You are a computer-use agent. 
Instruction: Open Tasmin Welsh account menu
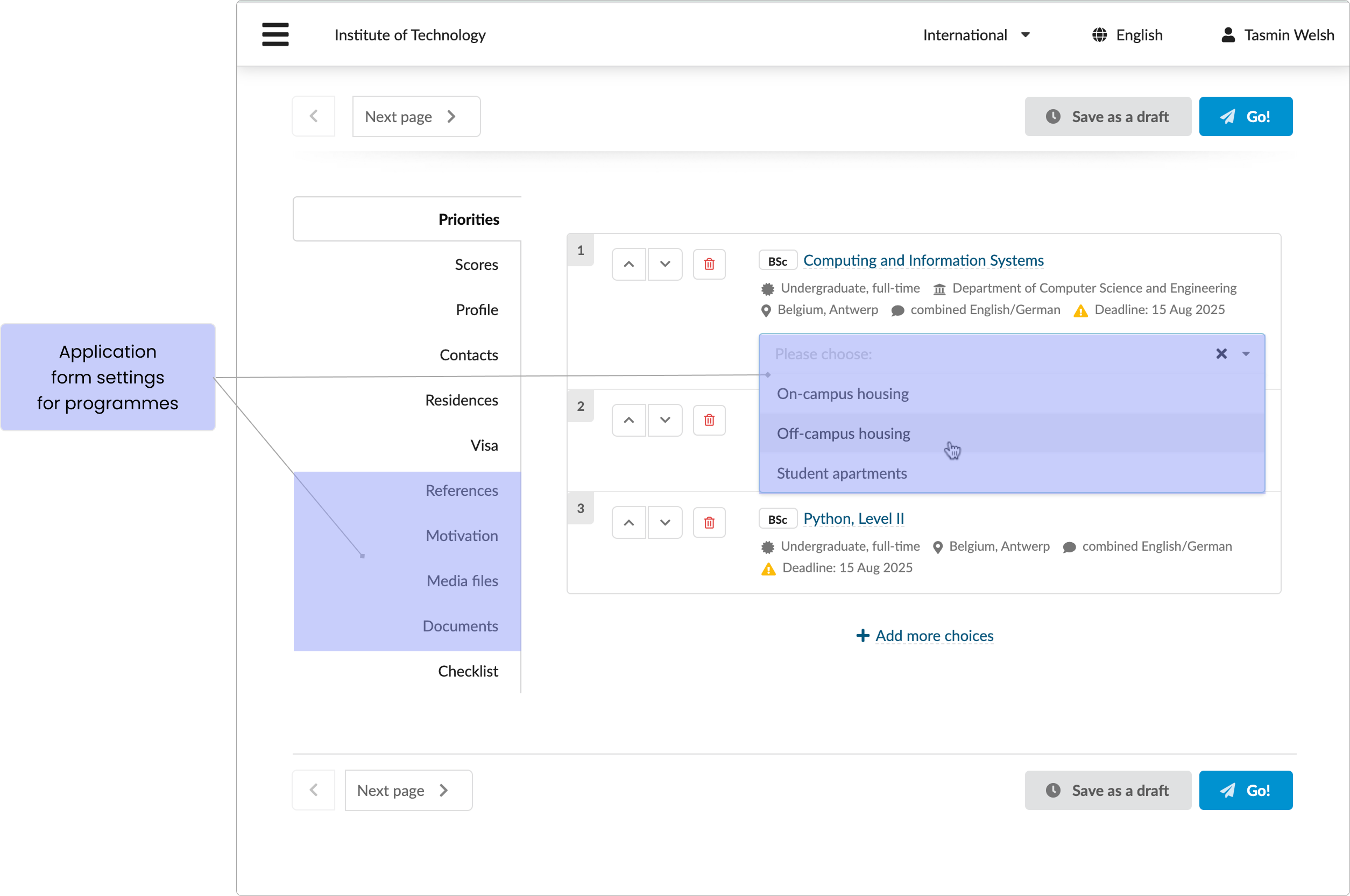(1289, 35)
